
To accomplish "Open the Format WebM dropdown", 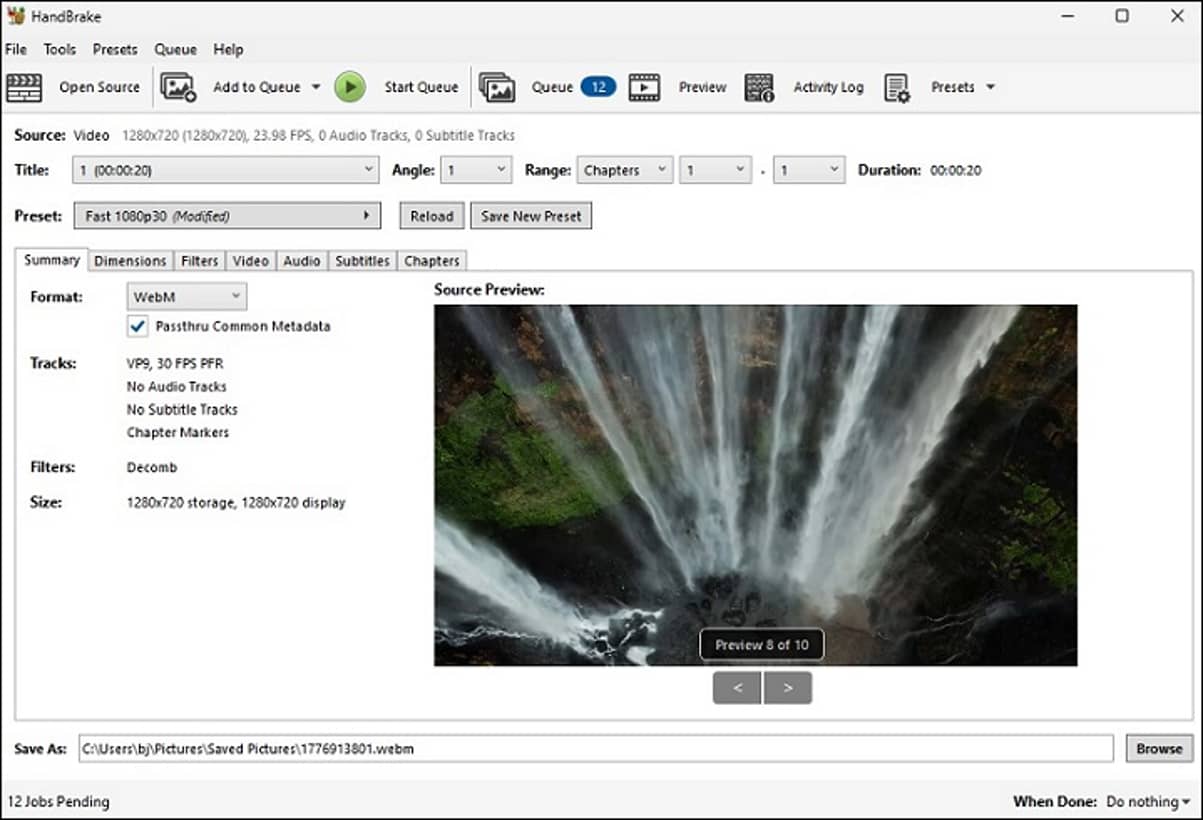I will point(187,296).
